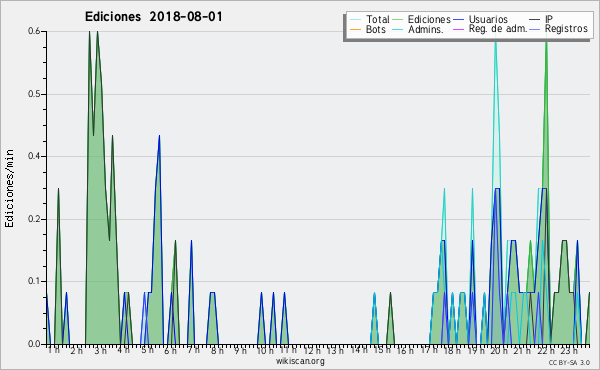Click the dark blue Usuarios line swatch
This screenshot has width=600, height=370.
(x=458, y=20)
